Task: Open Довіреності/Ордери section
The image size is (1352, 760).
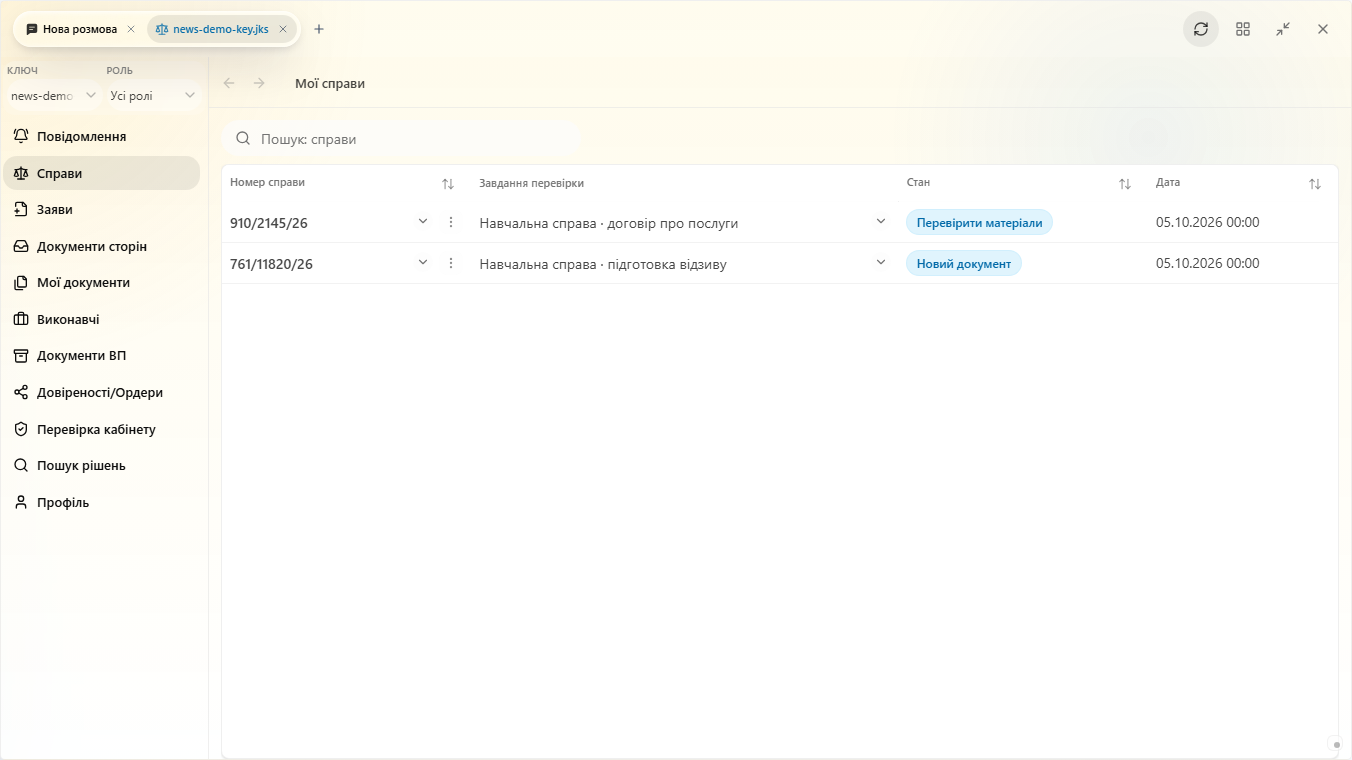Action: [x=102, y=392]
